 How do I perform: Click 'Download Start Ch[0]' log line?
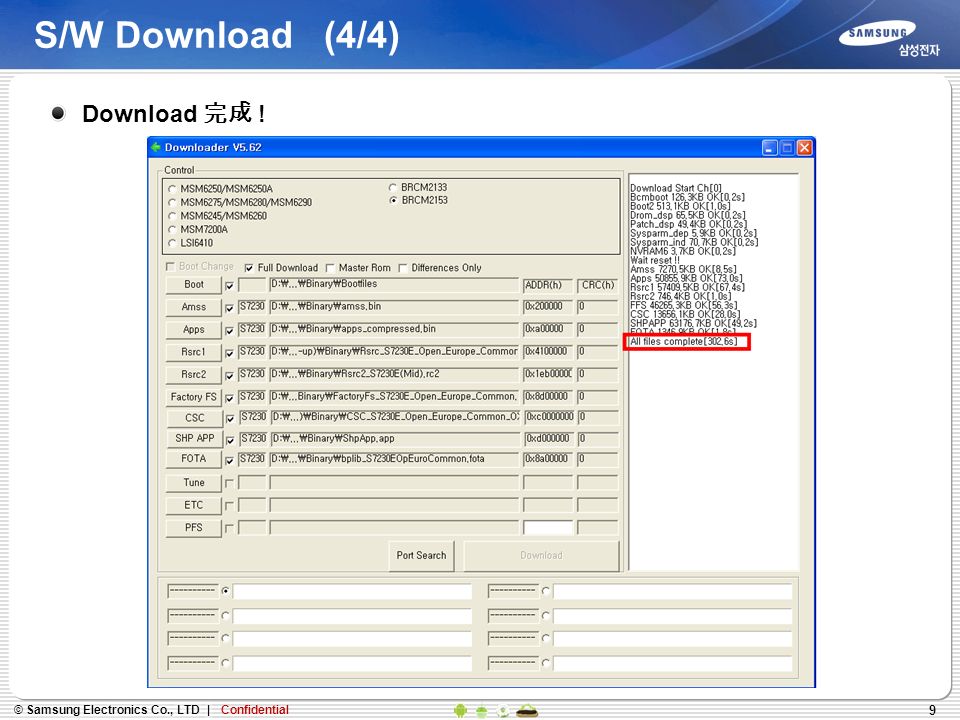[676, 188]
